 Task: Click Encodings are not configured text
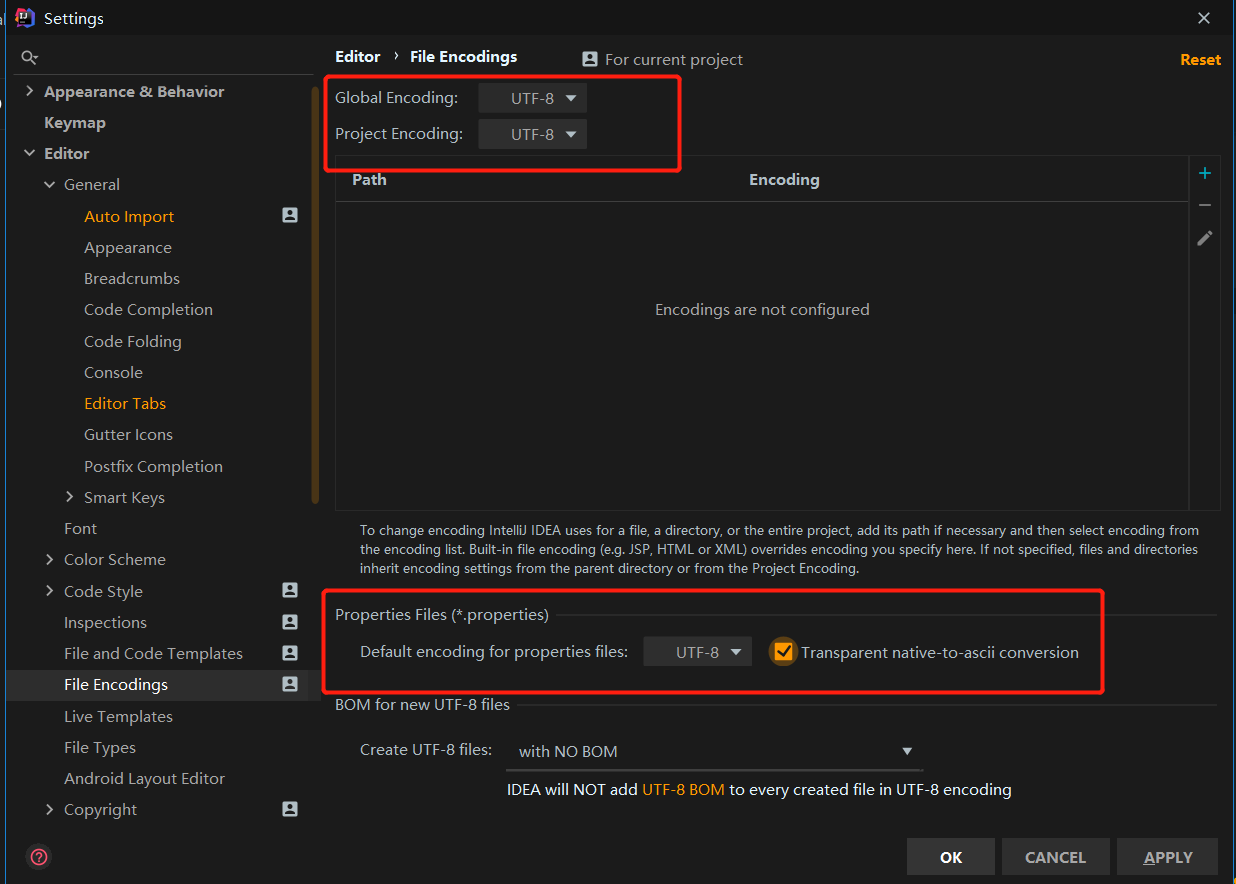762,309
